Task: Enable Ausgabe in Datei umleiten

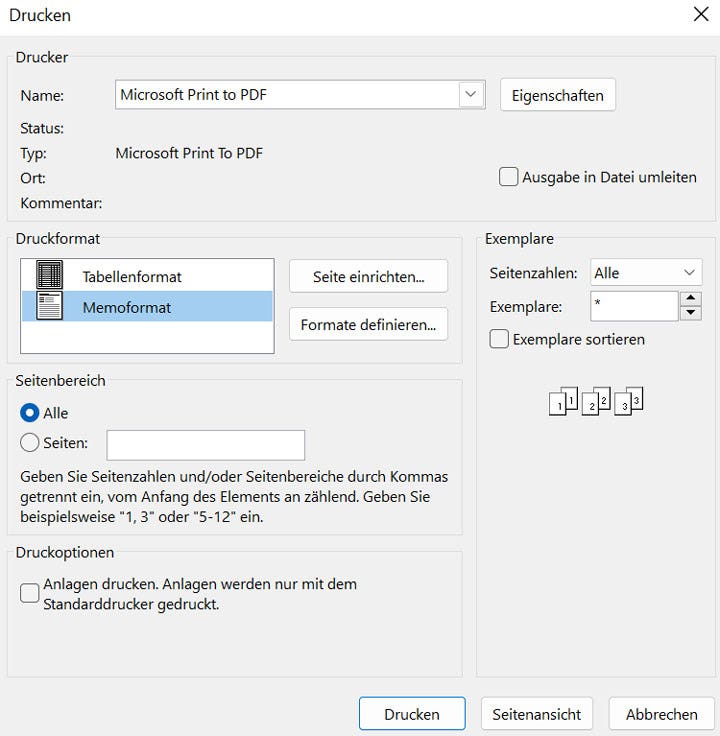Action: (x=509, y=177)
